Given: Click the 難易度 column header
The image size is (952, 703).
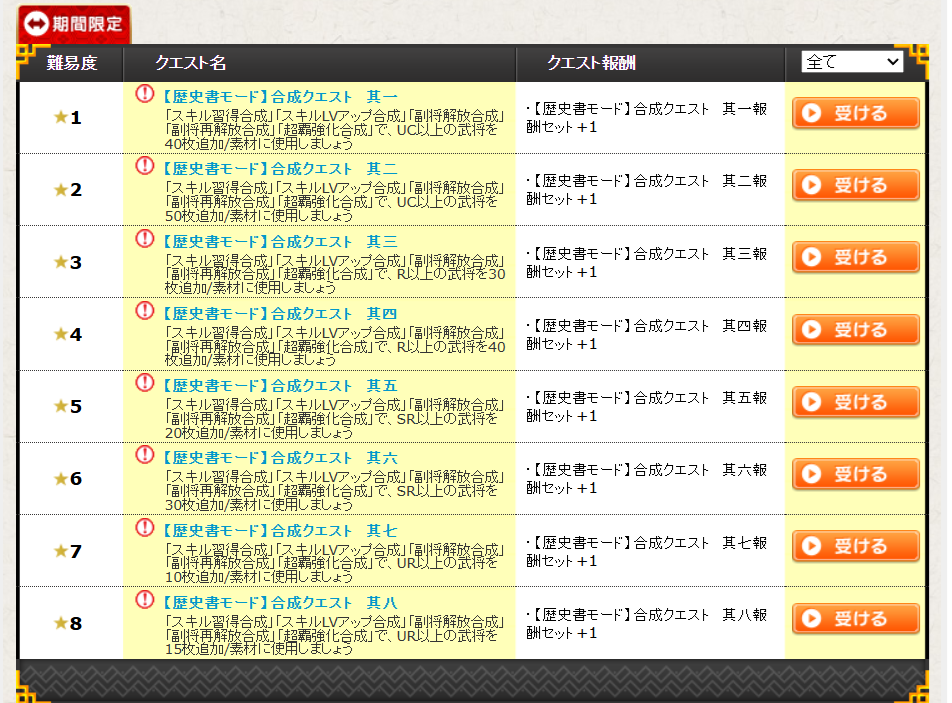Looking at the screenshot, I should (x=72, y=63).
